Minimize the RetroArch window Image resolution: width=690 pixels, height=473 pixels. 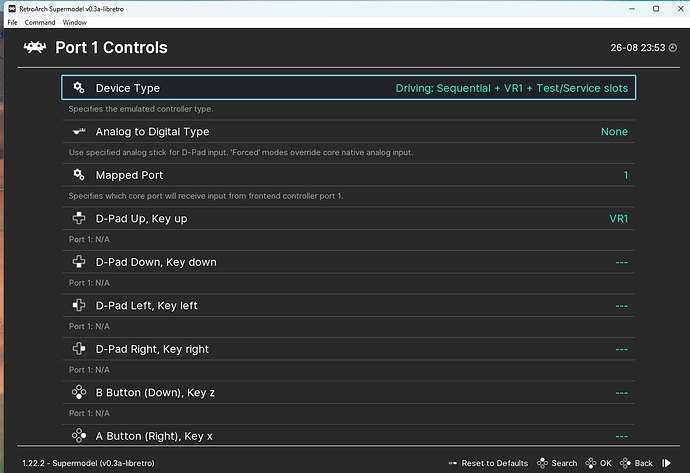632,8
